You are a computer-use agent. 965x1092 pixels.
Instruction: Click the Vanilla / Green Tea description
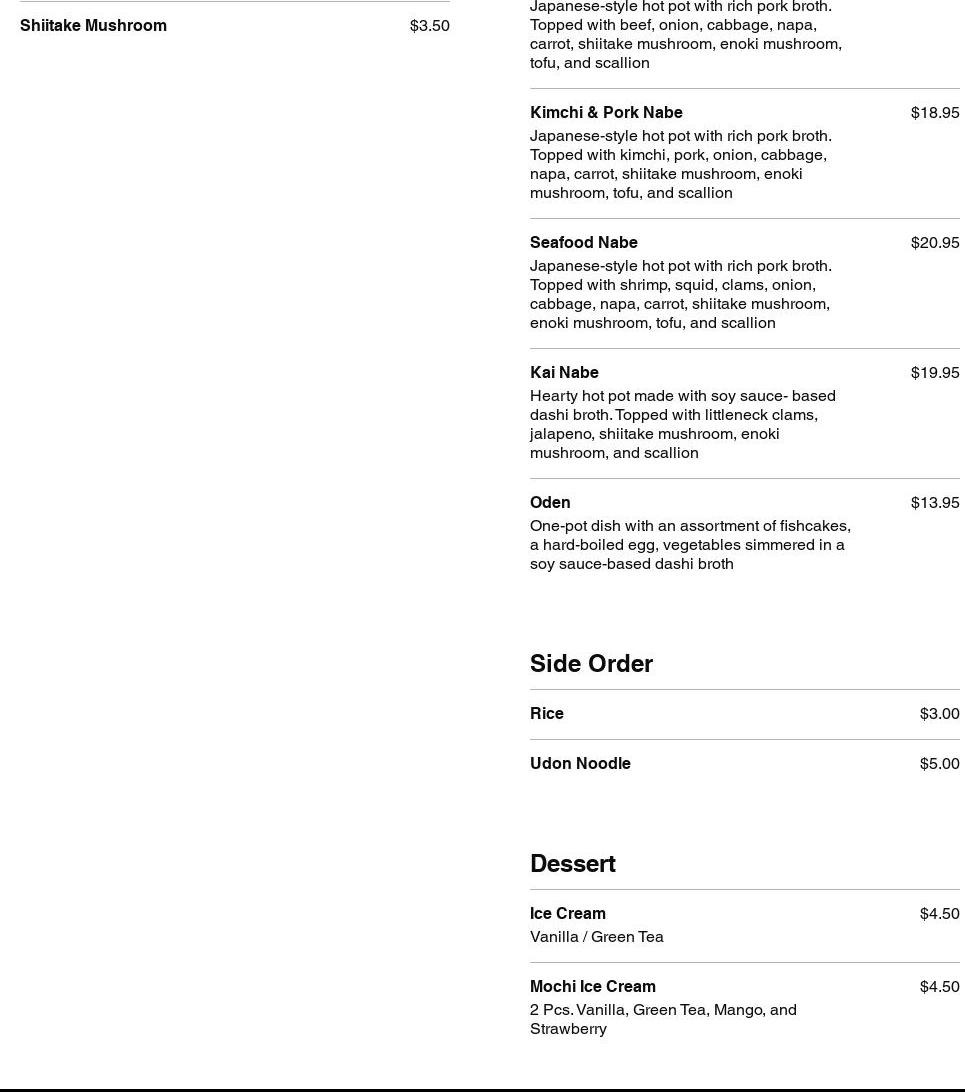pyautogui.click(x=596, y=937)
